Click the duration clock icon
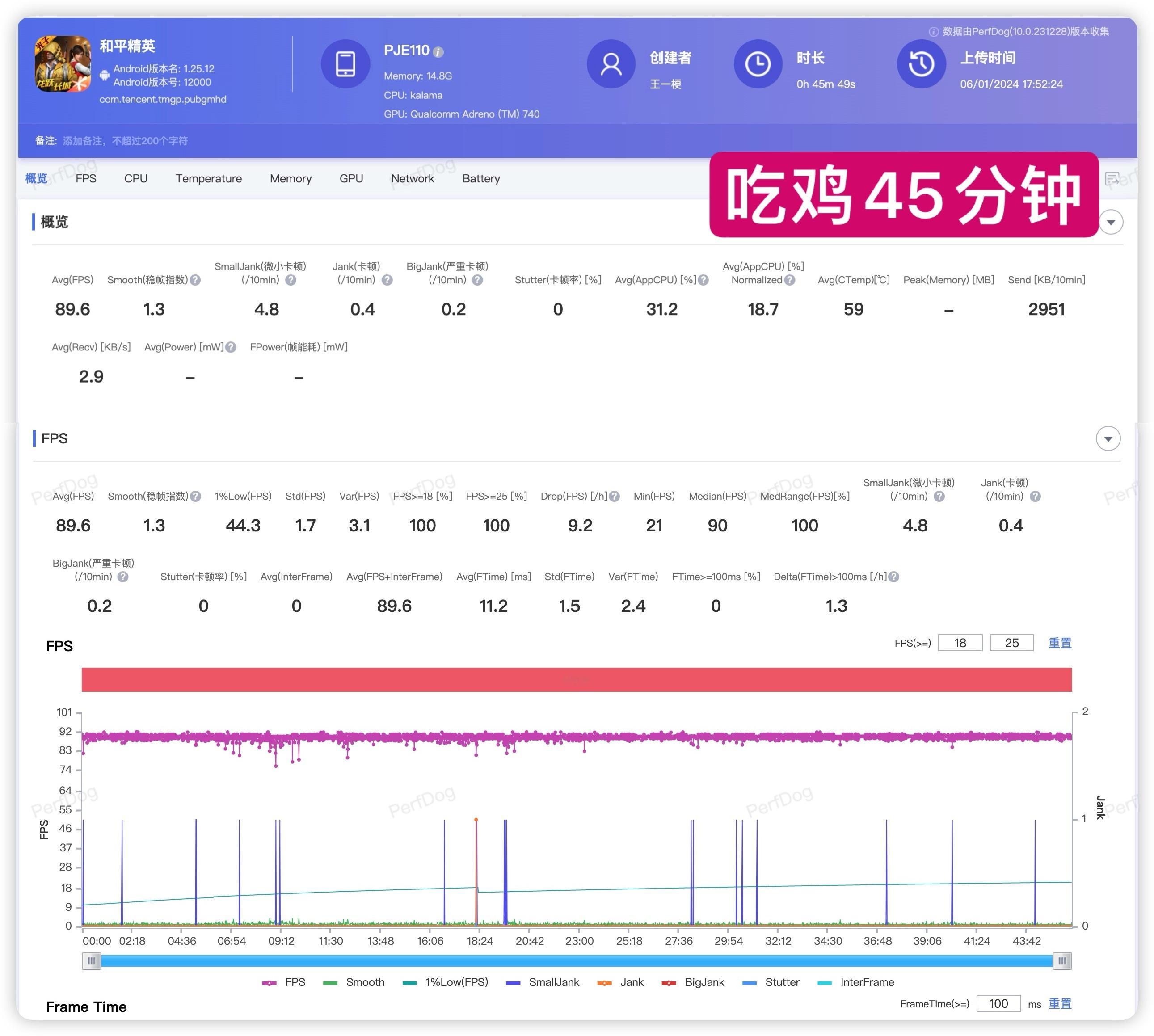1154x1036 pixels. [x=758, y=64]
